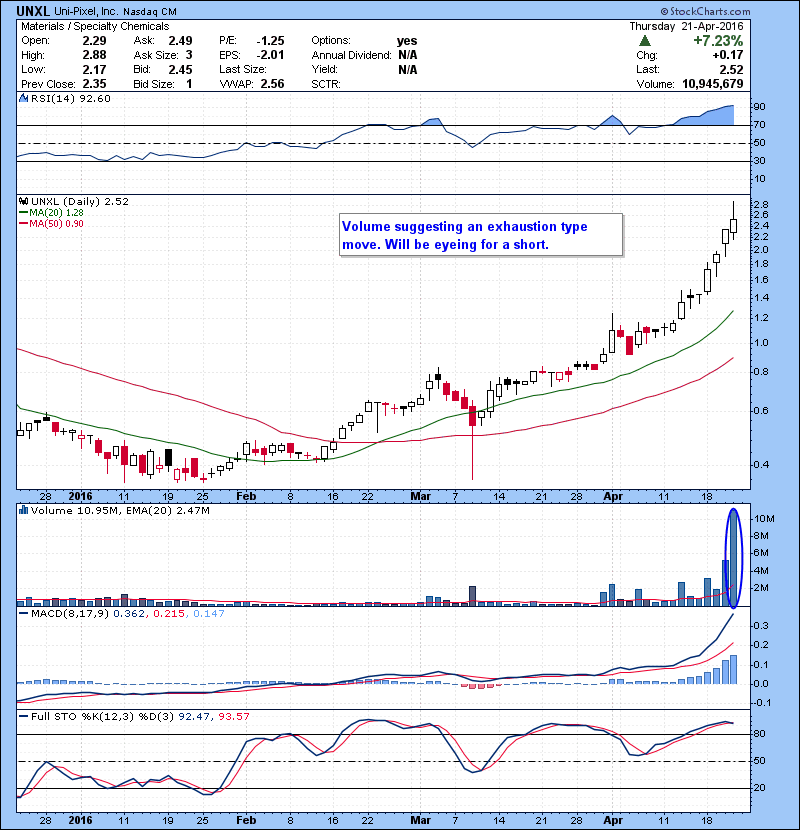Screen dimensions: 800x830
Task: Click the MACD(8,17,9) label
Action: [70, 614]
